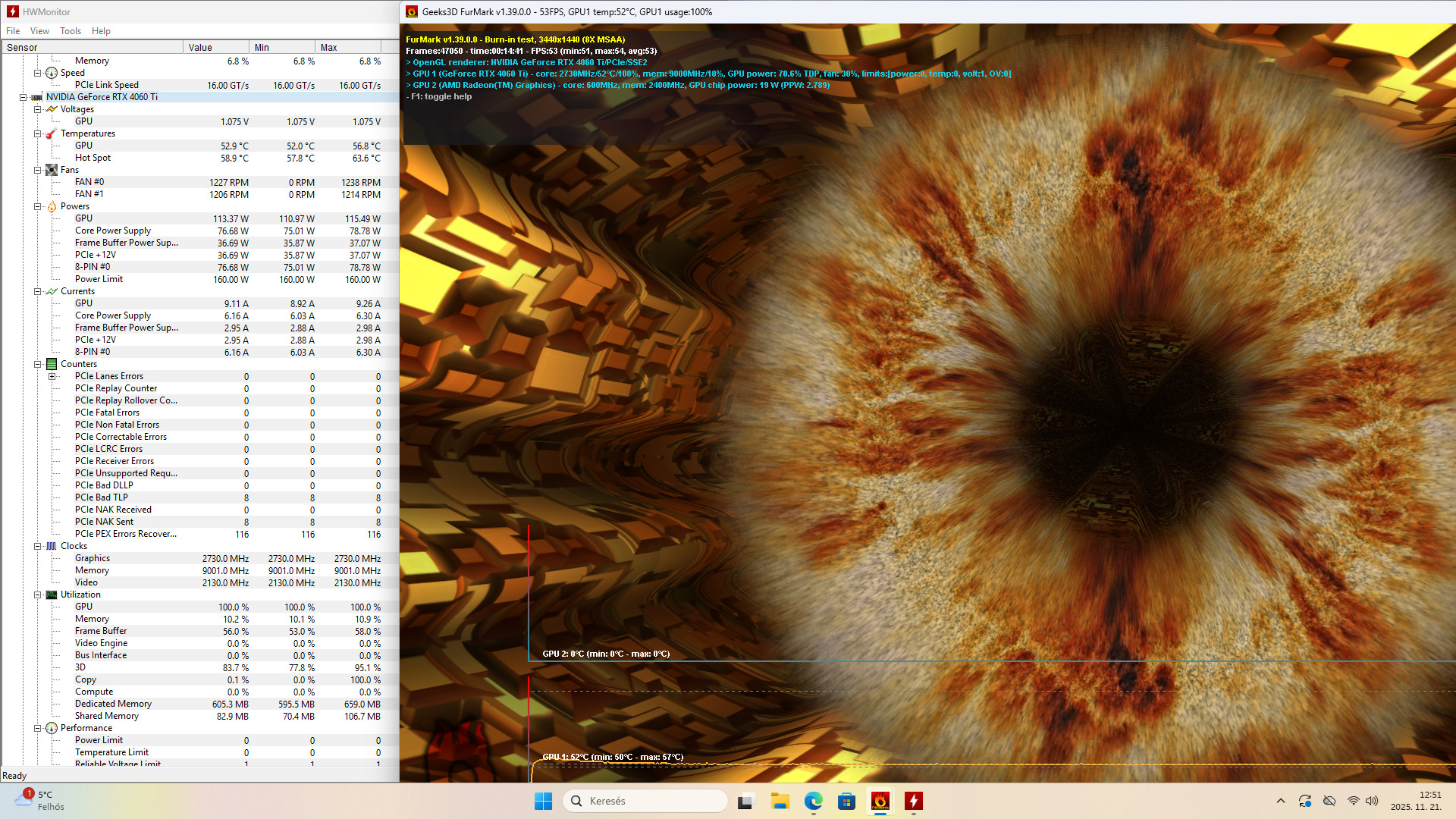Screen dimensions: 1456x819
Task: Expand the PCIe Lanes Errors item
Action: pyautogui.click(x=52, y=376)
